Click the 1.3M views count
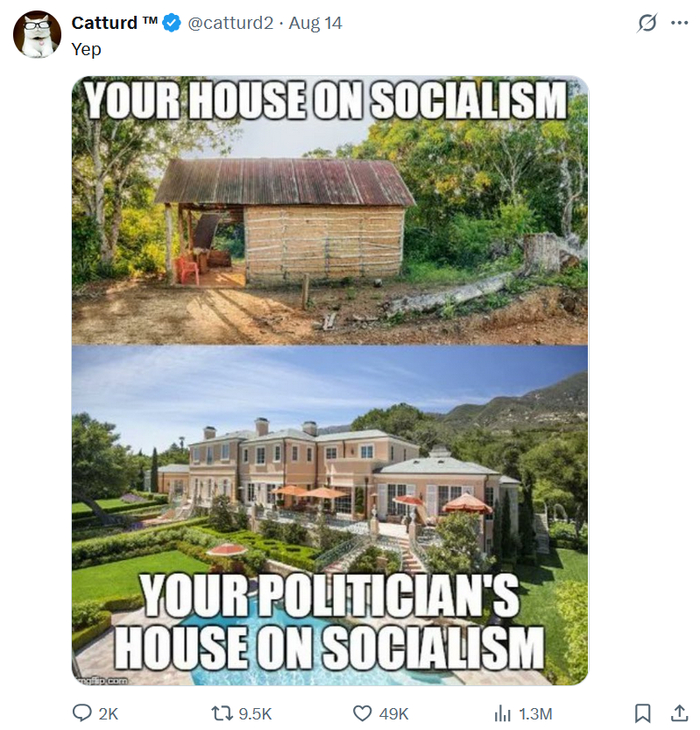 [x=535, y=714]
